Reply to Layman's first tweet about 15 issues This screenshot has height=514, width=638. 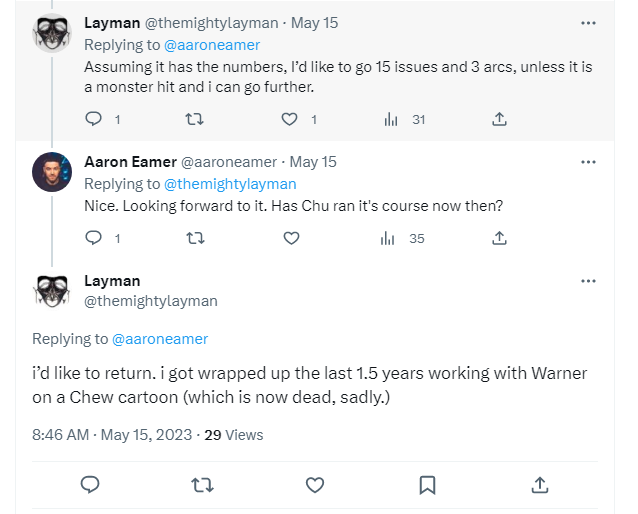coord(94,119)
